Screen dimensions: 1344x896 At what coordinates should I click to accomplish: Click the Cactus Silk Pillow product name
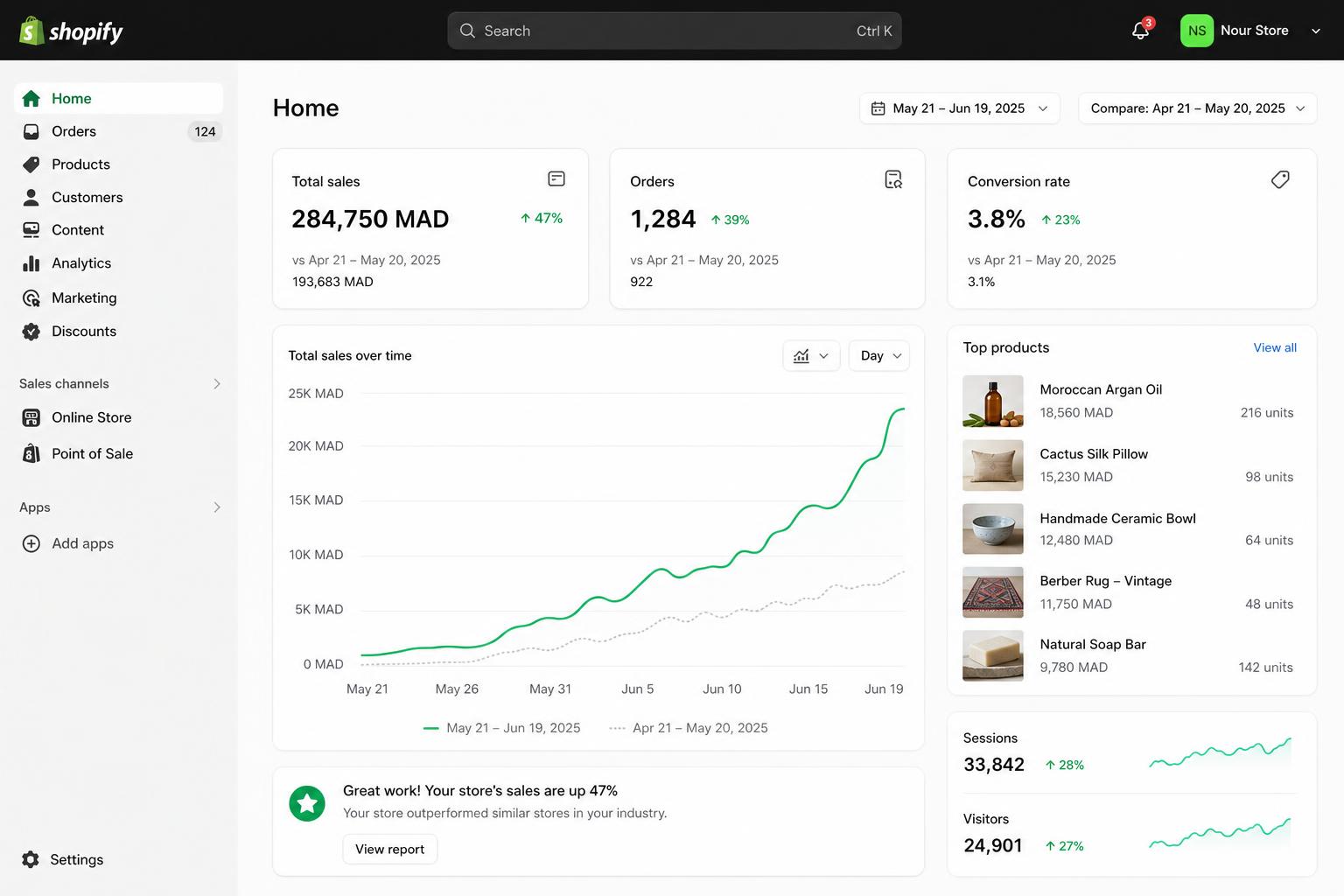coord(1094,454)
